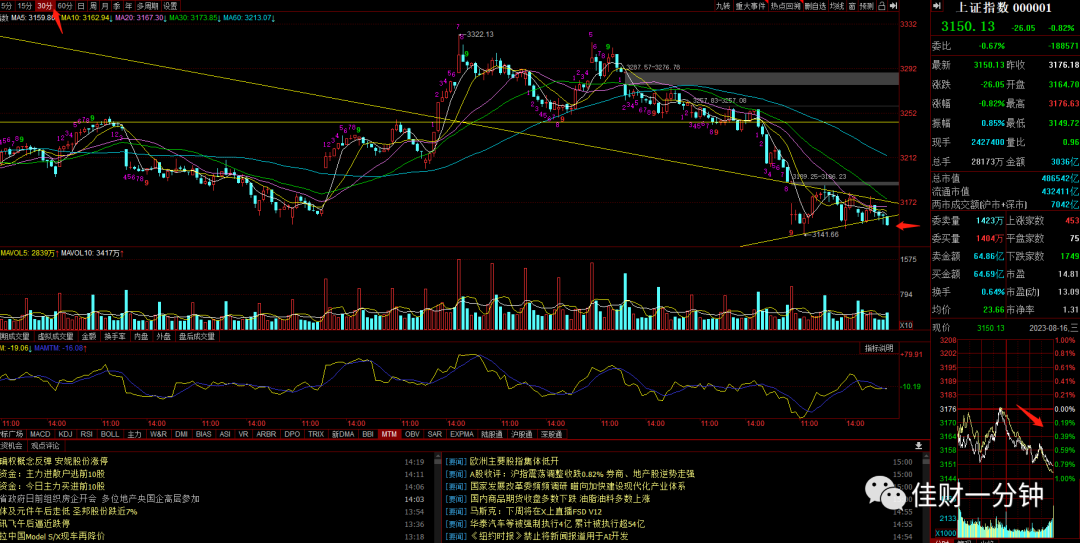Switch to the KDJ indicator

point(65,434)
